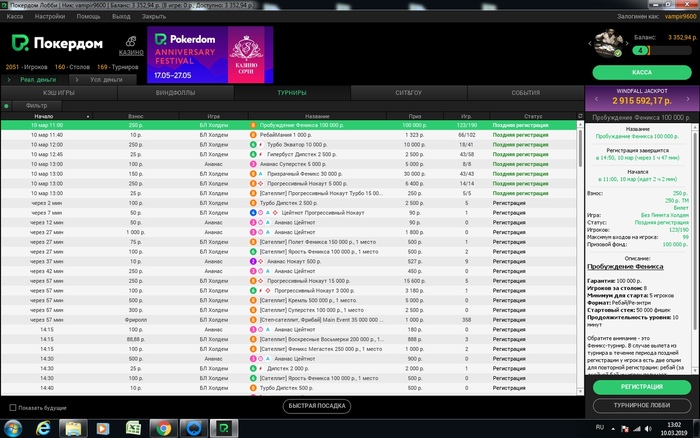Show previous jackpot in Windfall Jackpot banner
Screen dimensions: 700x438
[596, 99]
